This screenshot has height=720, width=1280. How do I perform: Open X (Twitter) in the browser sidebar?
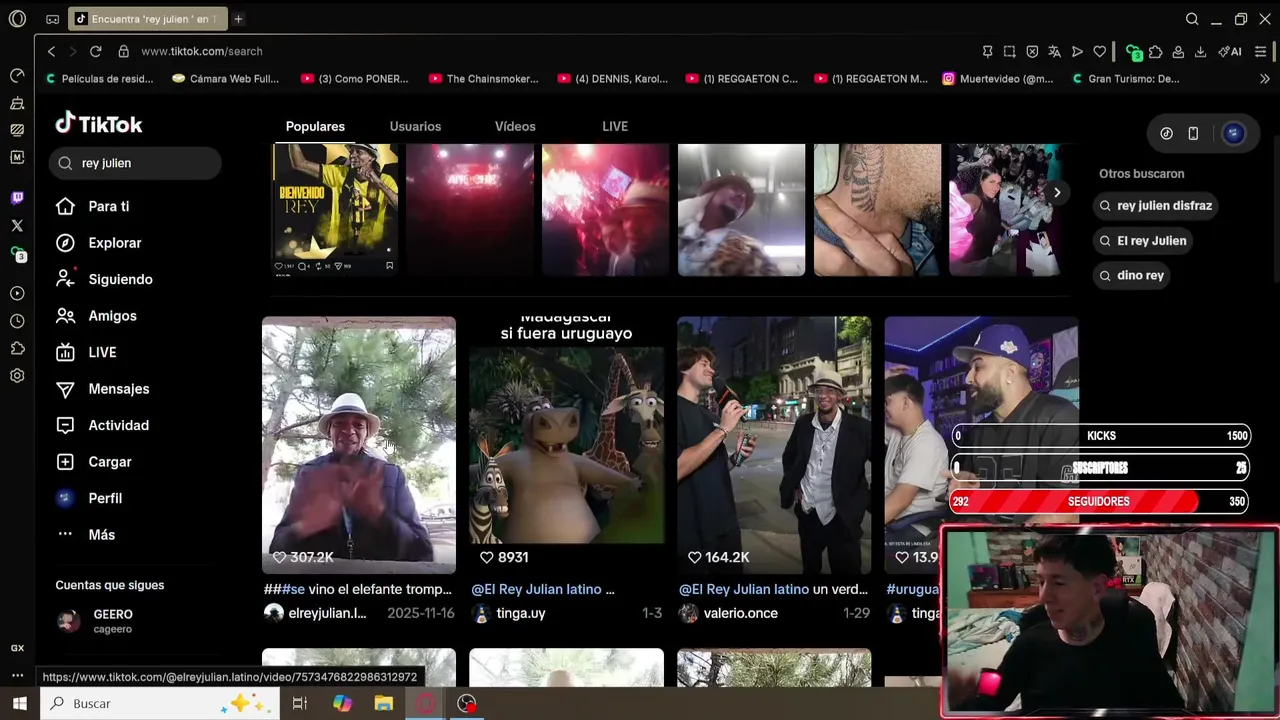pos(17,226)
